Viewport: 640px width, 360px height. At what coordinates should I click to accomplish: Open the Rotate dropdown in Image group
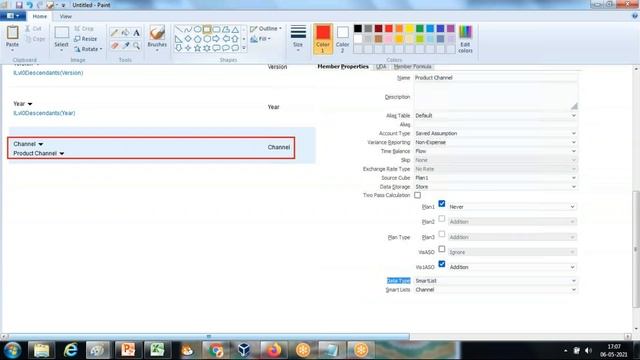point(88,49)
